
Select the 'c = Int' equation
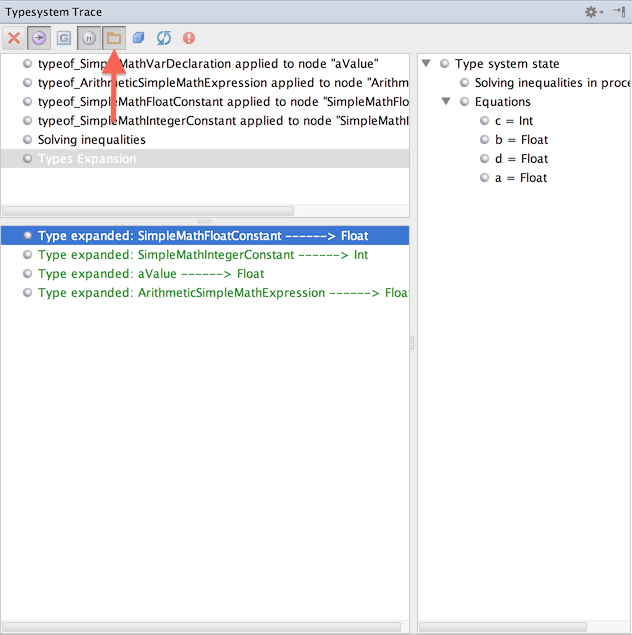[512, 121]
